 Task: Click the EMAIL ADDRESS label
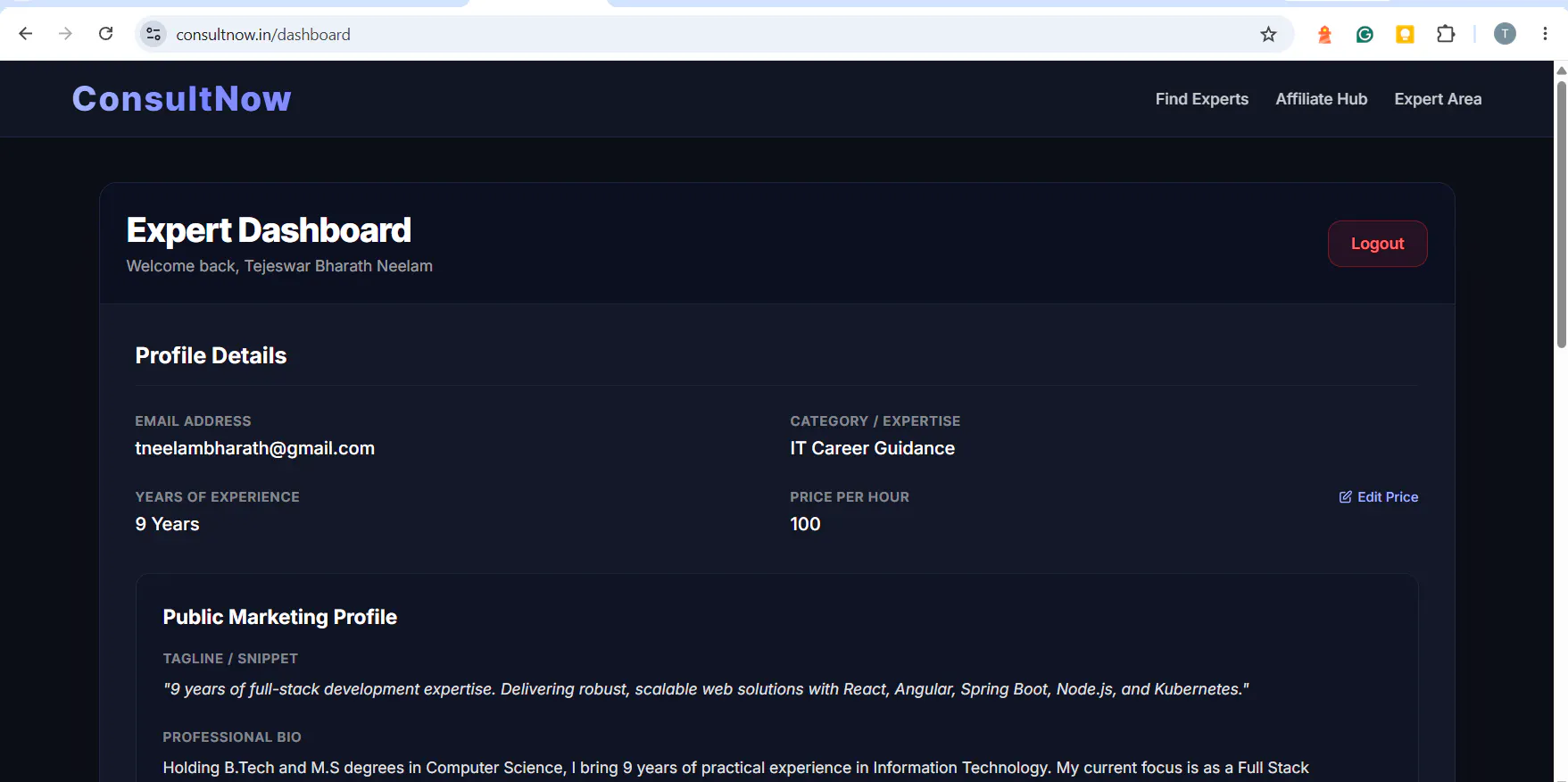193,421
